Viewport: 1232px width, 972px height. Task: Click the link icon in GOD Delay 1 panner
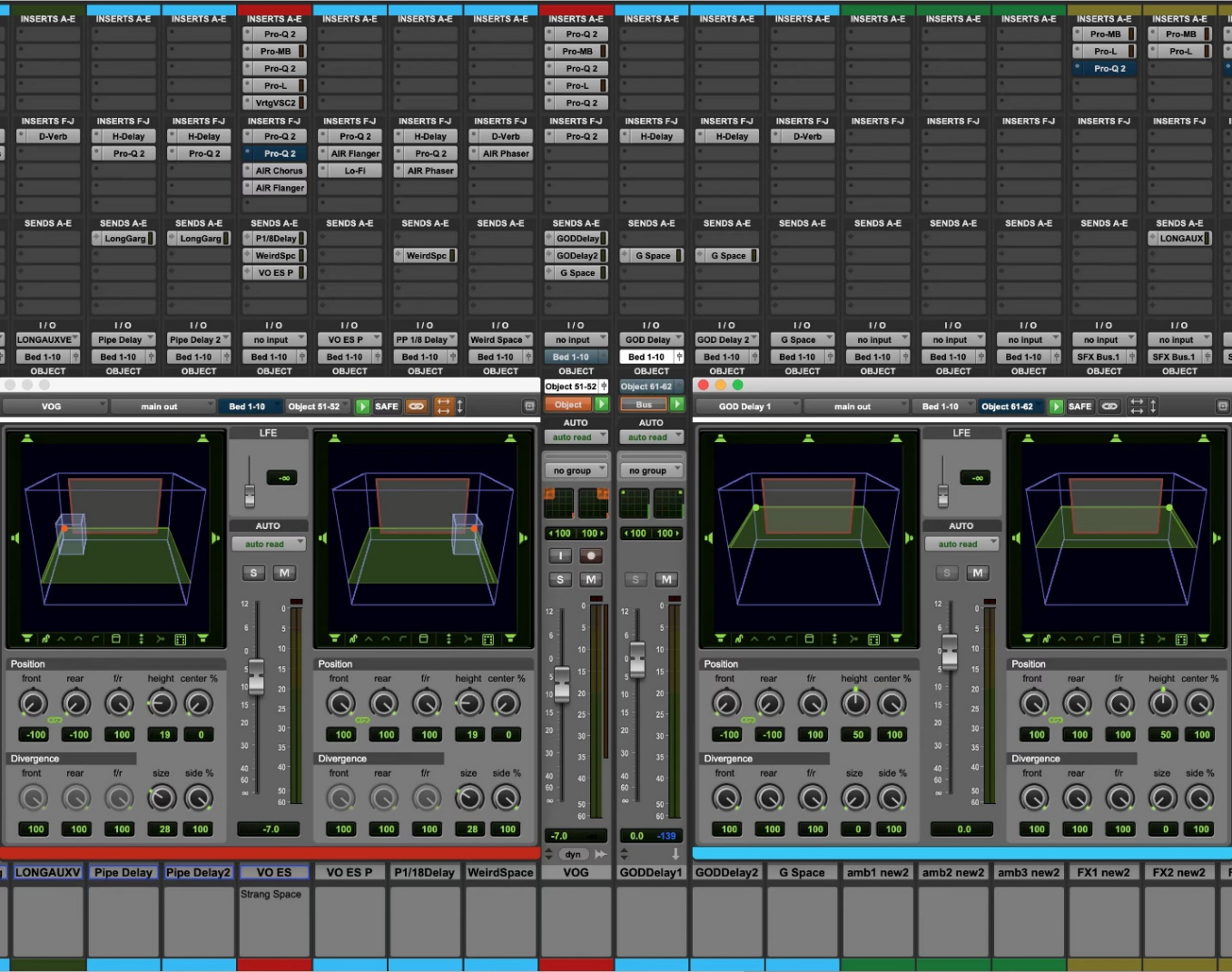[x=1109, y=407]
